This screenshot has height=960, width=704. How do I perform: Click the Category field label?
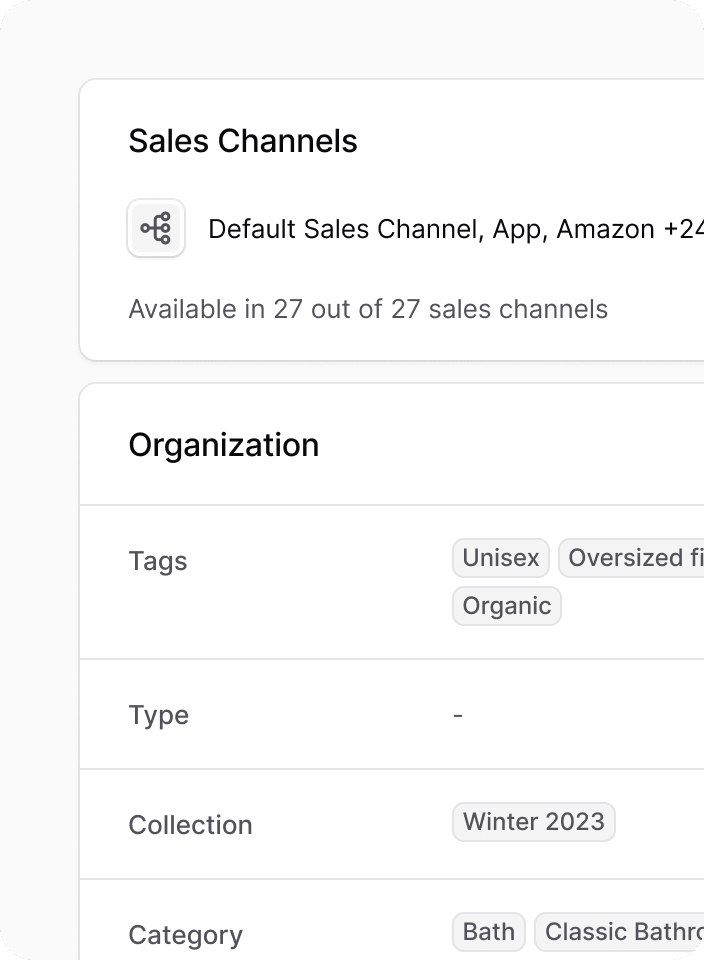point(185,935)
